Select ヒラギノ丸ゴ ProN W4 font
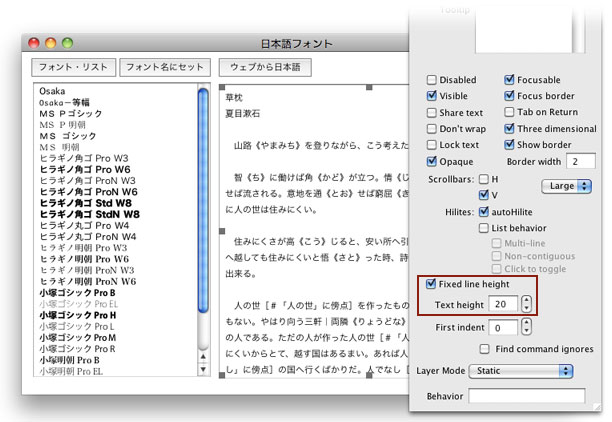This screenshot has width=612, height=422. point(88,237)
